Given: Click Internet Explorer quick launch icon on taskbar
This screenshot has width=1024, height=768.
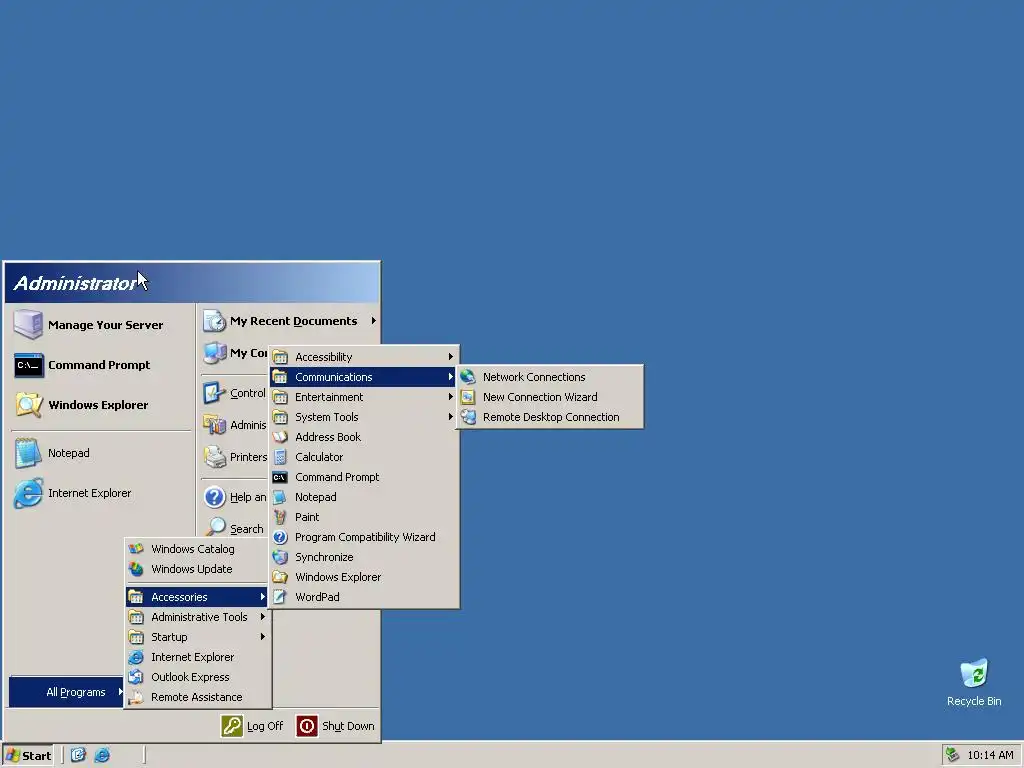Looking at the screenshot, I should click(x=102, y=756).
